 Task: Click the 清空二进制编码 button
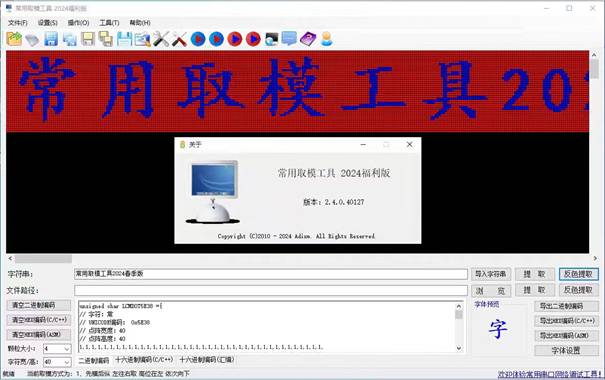(39, 305)
